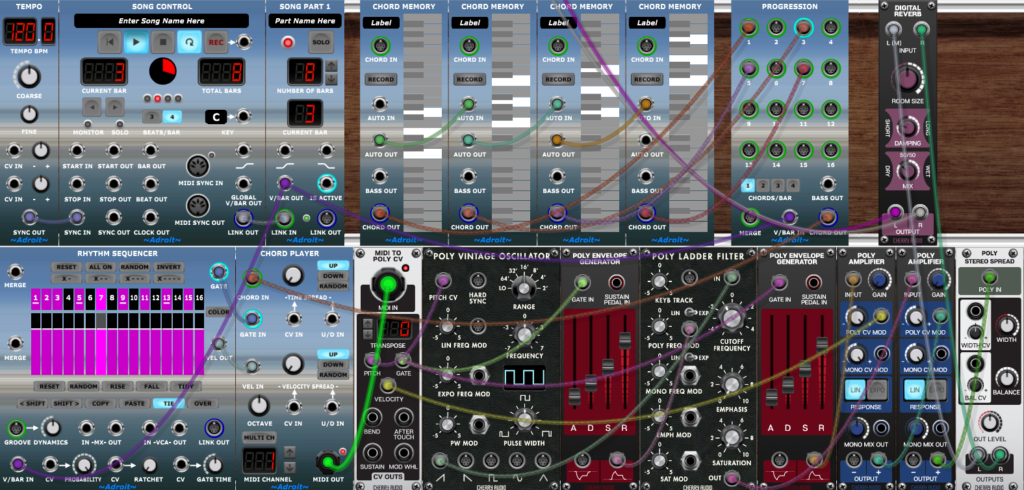The image size is (1024, 490).
Task: Click Progression input jack number 4
Action: tap(831, 27)
